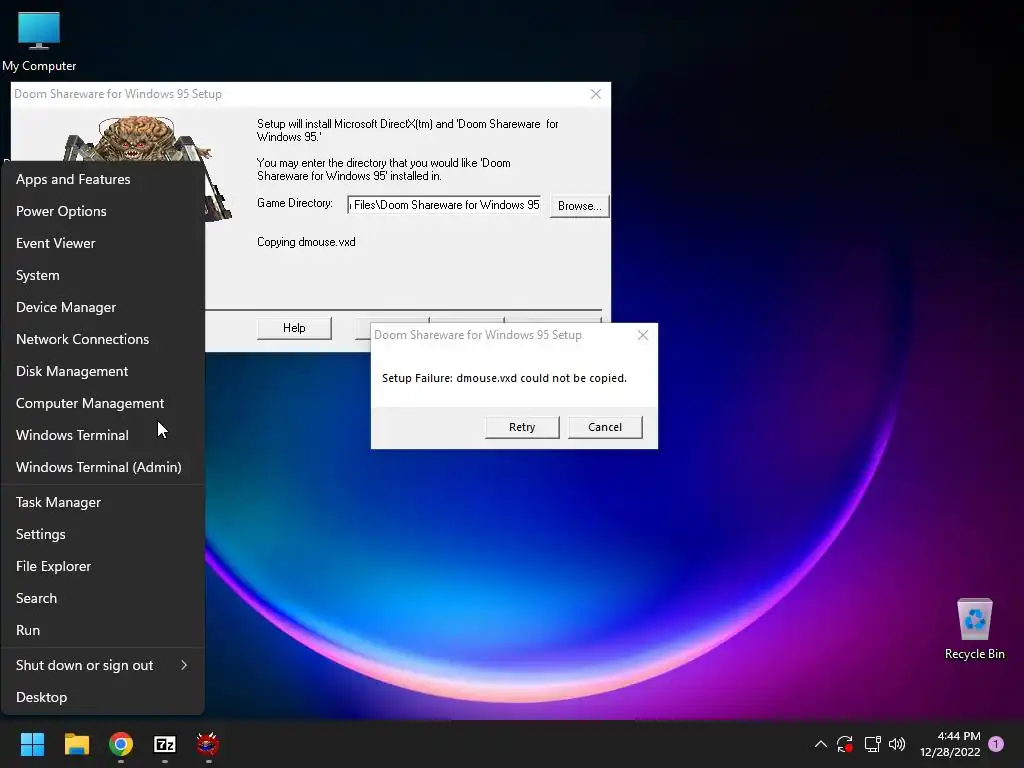Open Google Chrome from the taskbar
The image size is (1024, 768).
[x=121, y=744]
